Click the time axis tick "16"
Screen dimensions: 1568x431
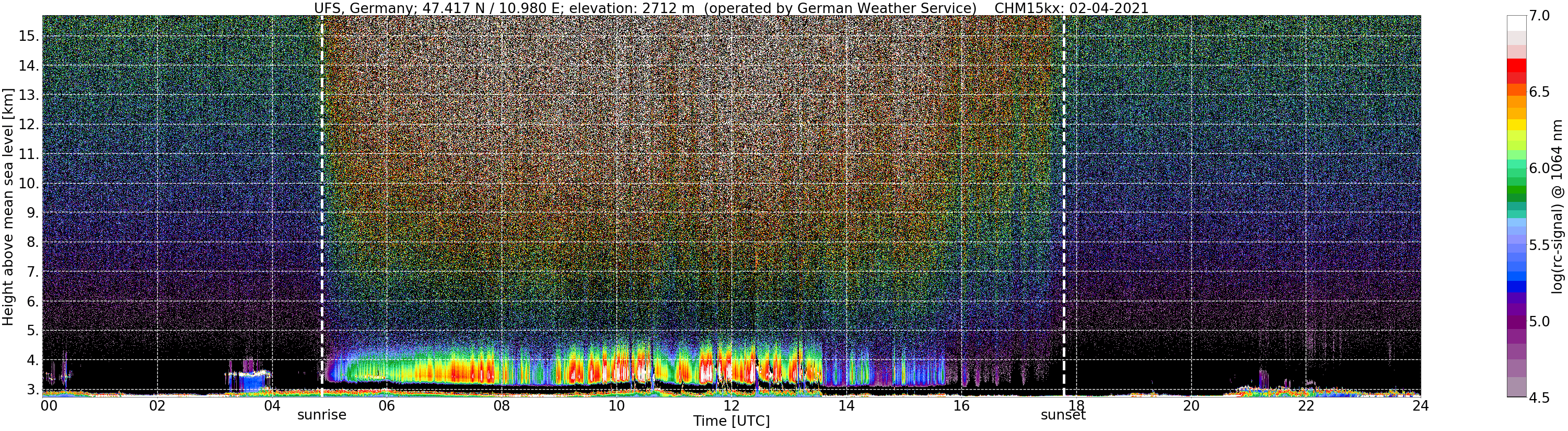(x=961, y=406)
